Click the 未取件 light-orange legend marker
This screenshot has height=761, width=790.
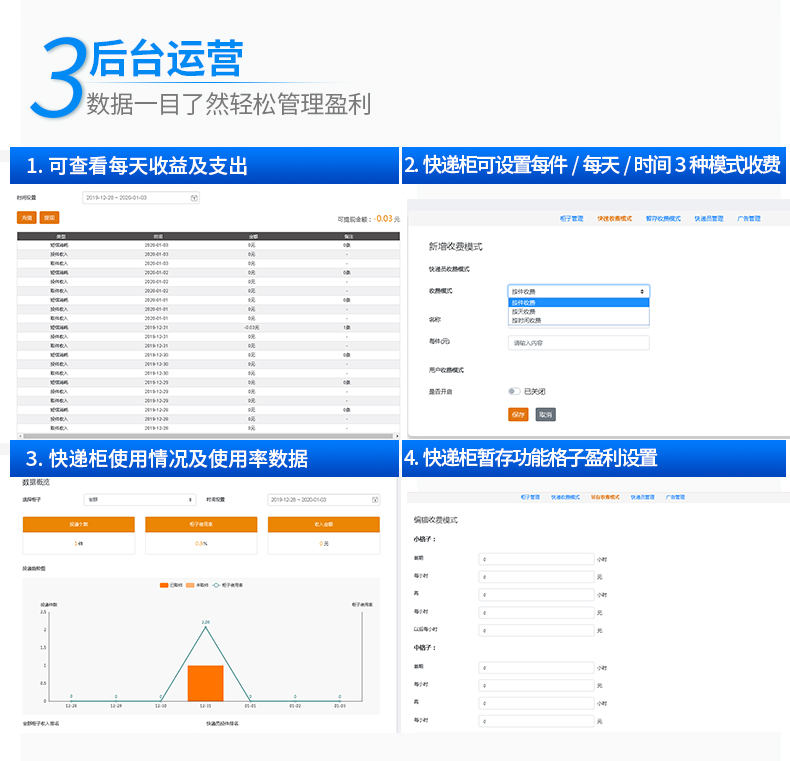pyautogui.click(x=192, y=585)
